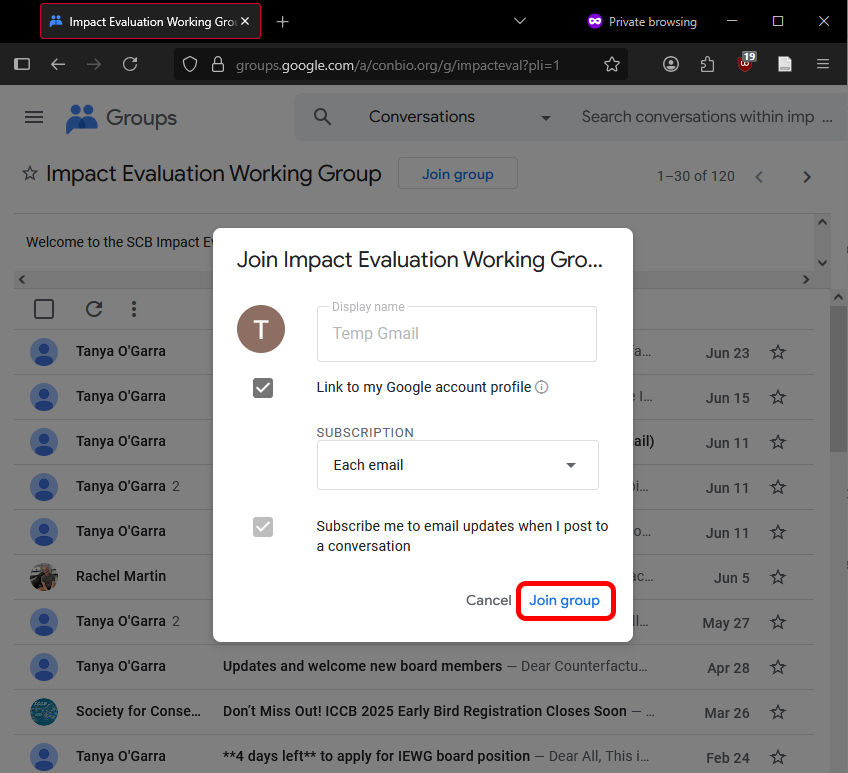The width and height of the screenshot is (848, 773).
Task: Go to next page of conversations
Action: point(807,177)
